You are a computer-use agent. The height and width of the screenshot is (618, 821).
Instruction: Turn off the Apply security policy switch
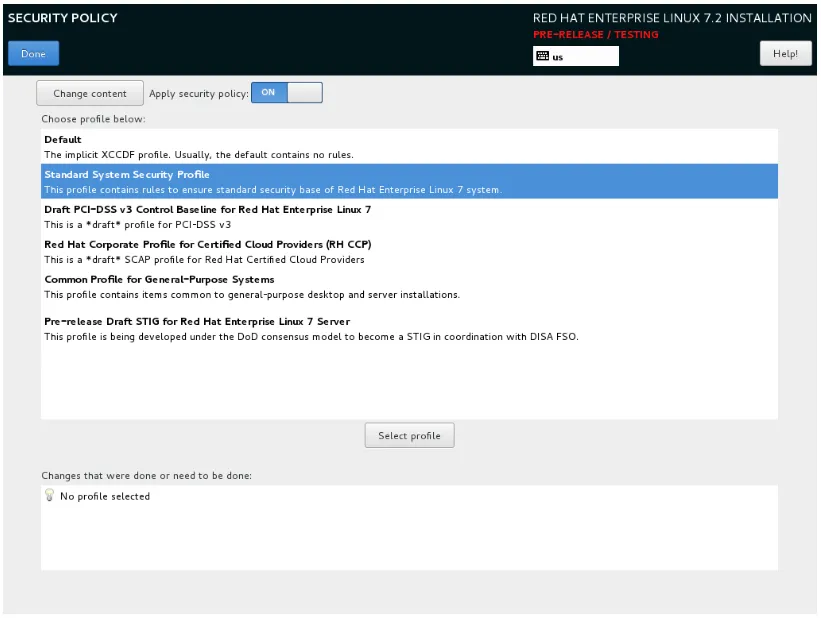point(286,93)
